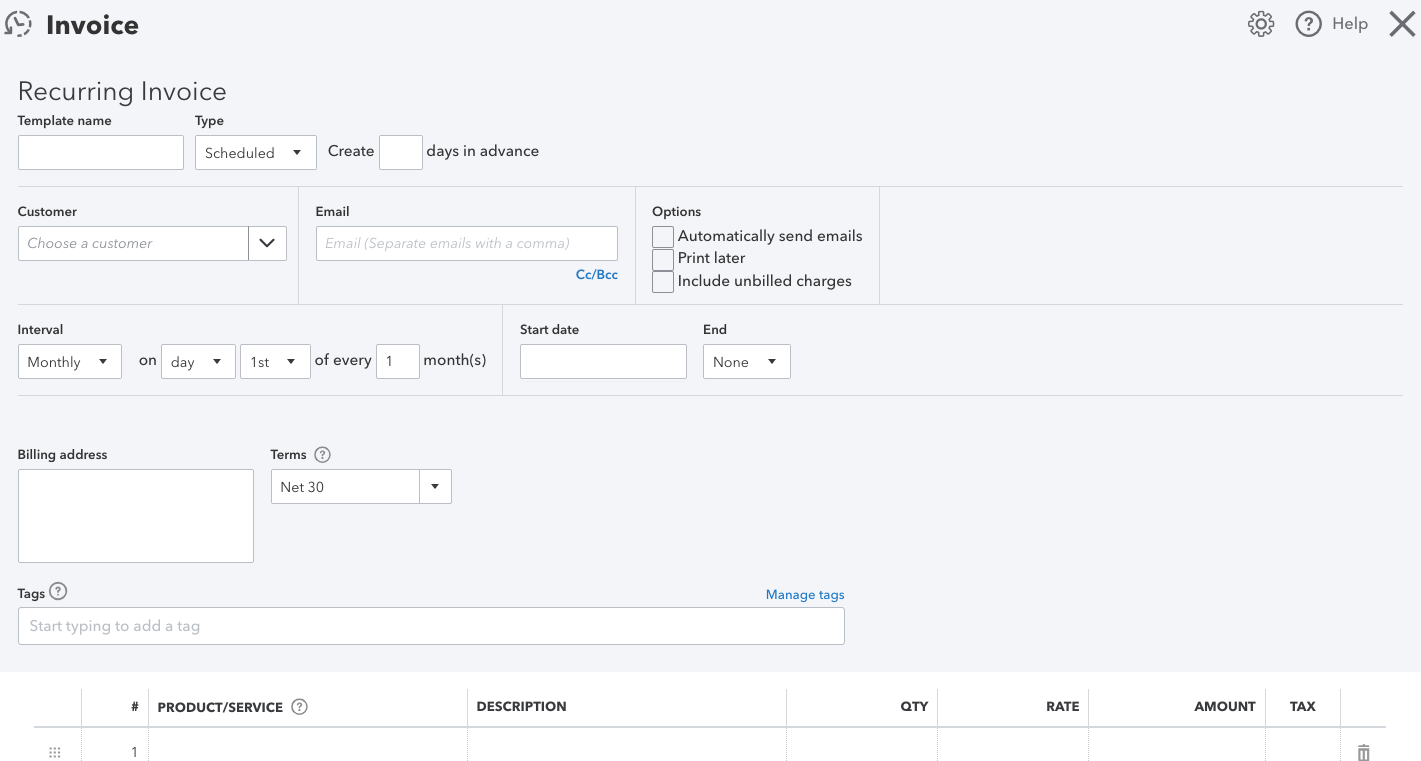Click the days in advance field
1421x761 pixels.
[x=401, y=152]
